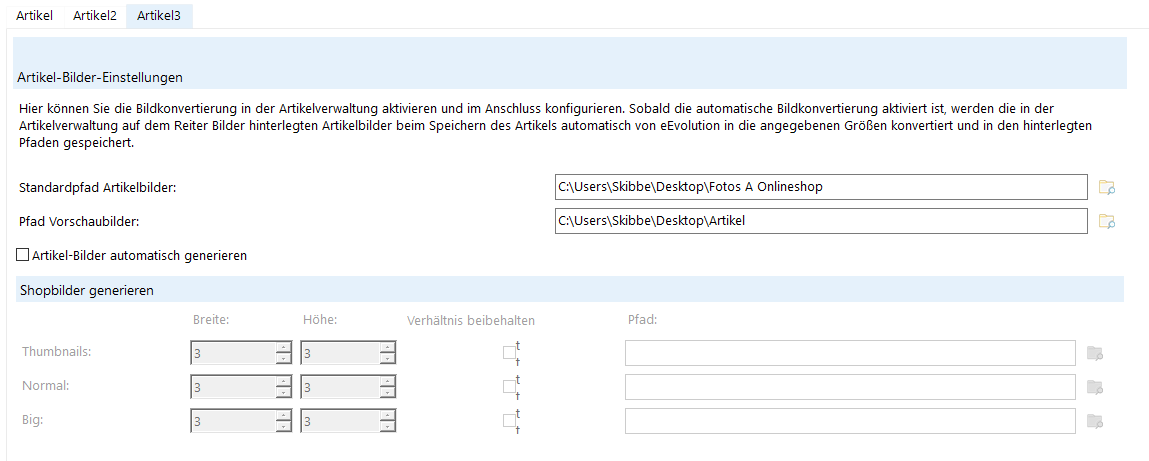Toggle keep ratio checkbox for Big
The height and width of the screenshot is (461, 1149).
pyautogui.click(x=509, y=420)
